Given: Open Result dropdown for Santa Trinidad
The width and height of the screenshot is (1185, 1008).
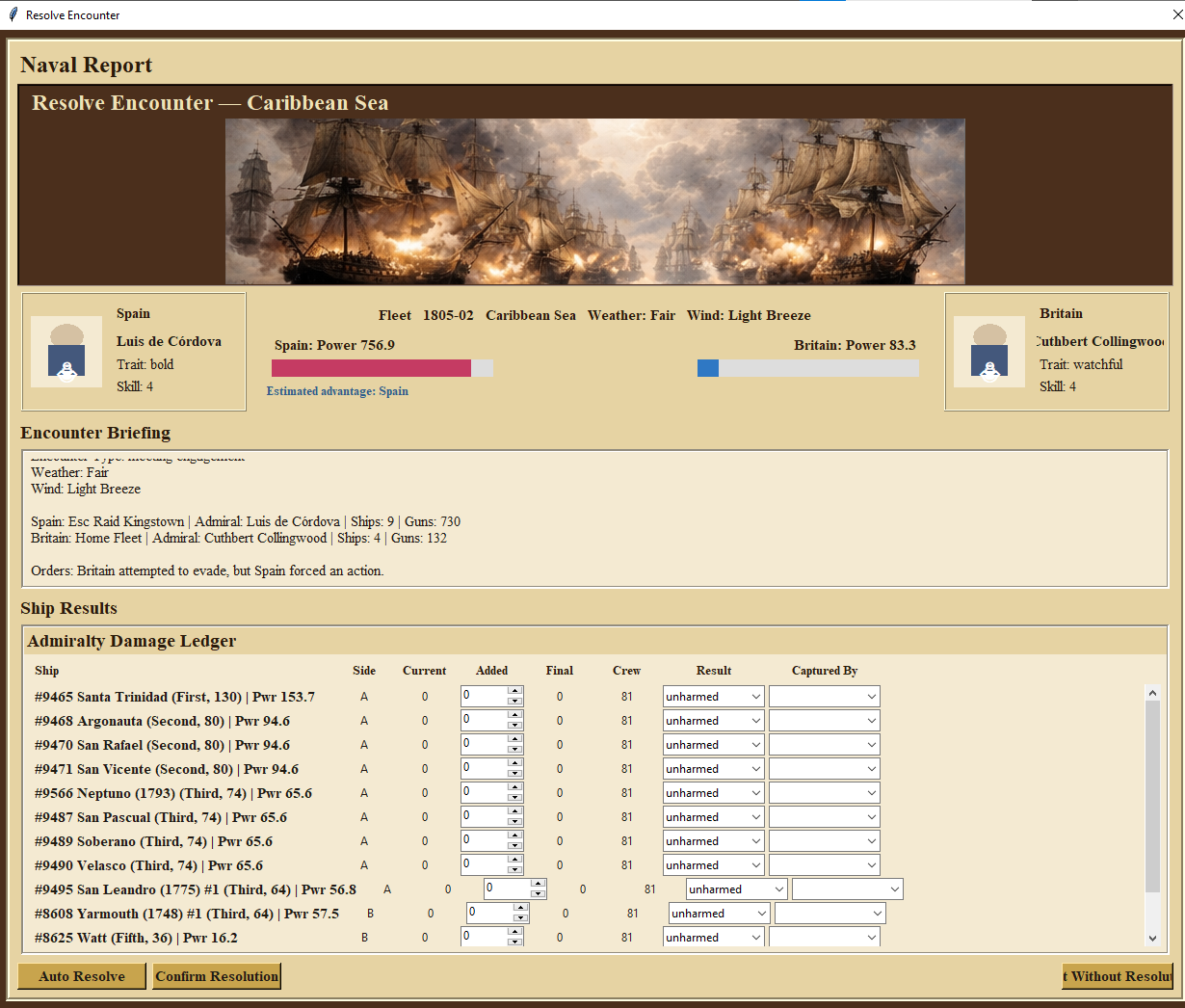Looking at the screenshot, I should [713, 697].
